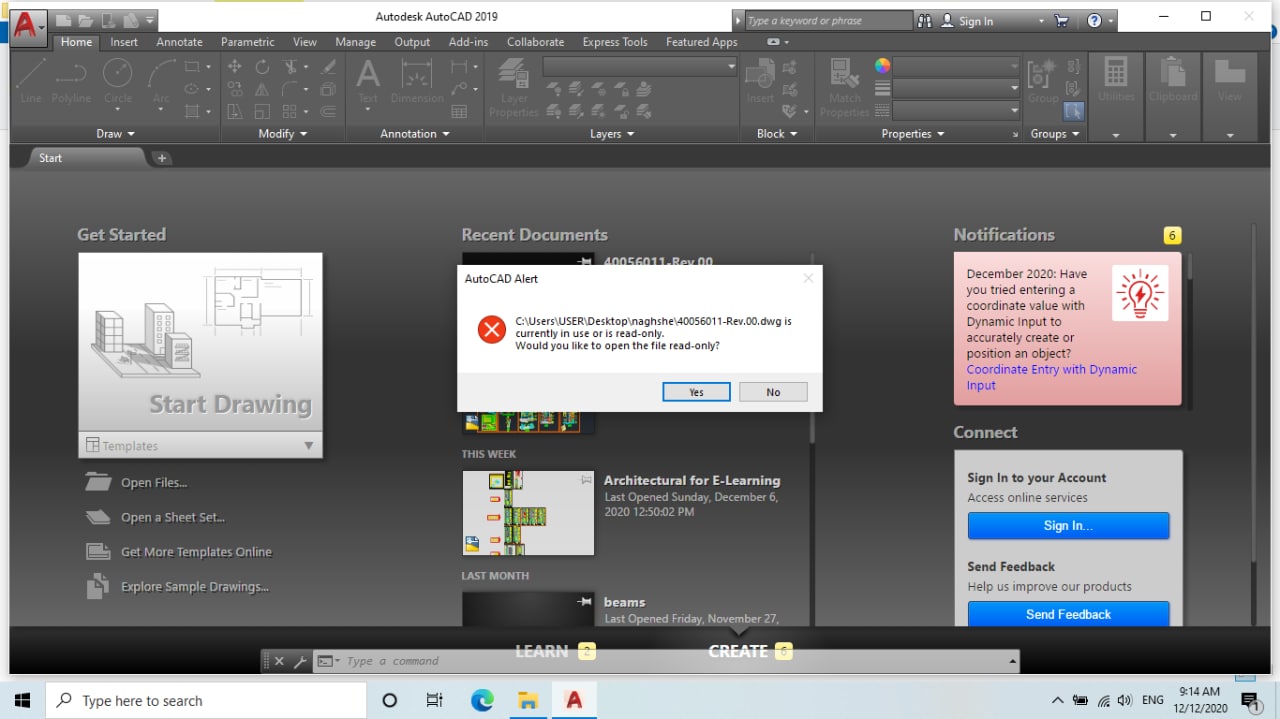Toggle pin on 40056011-Rev.00 document
The height and width of the screenshot is (719, 1280).
coord(586,261)
